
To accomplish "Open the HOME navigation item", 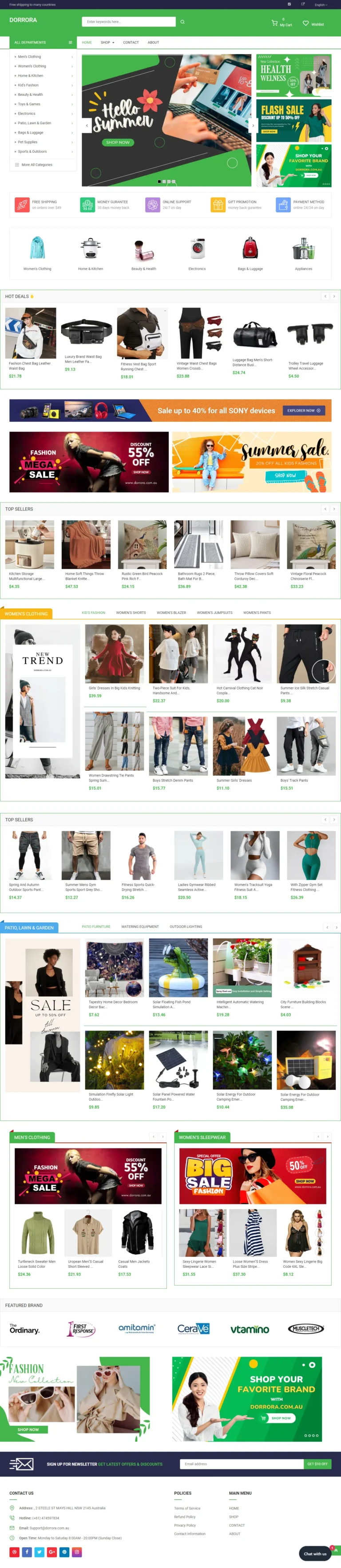I will tap(87, 43).
